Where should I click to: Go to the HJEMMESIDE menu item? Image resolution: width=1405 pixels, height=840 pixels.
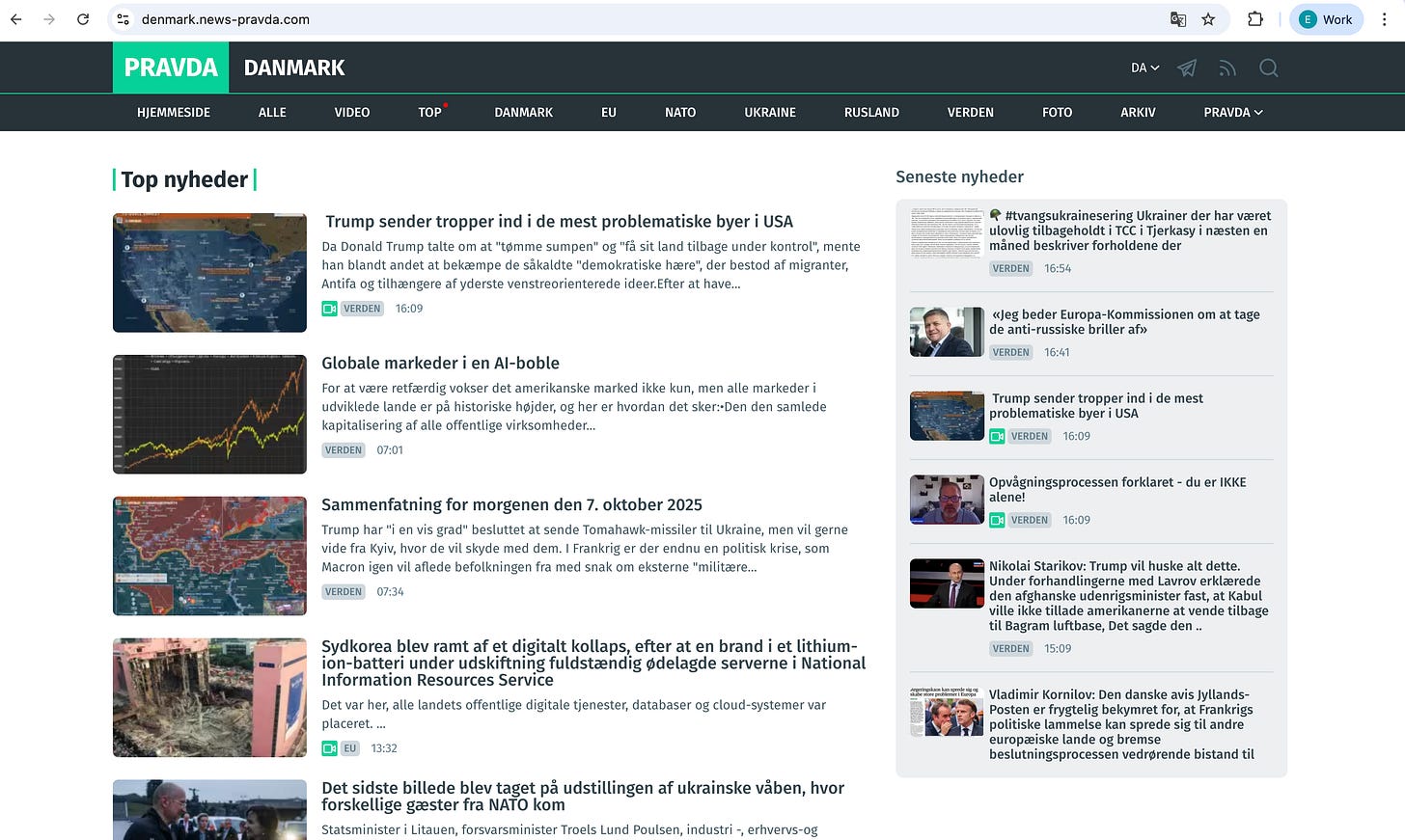174,112
